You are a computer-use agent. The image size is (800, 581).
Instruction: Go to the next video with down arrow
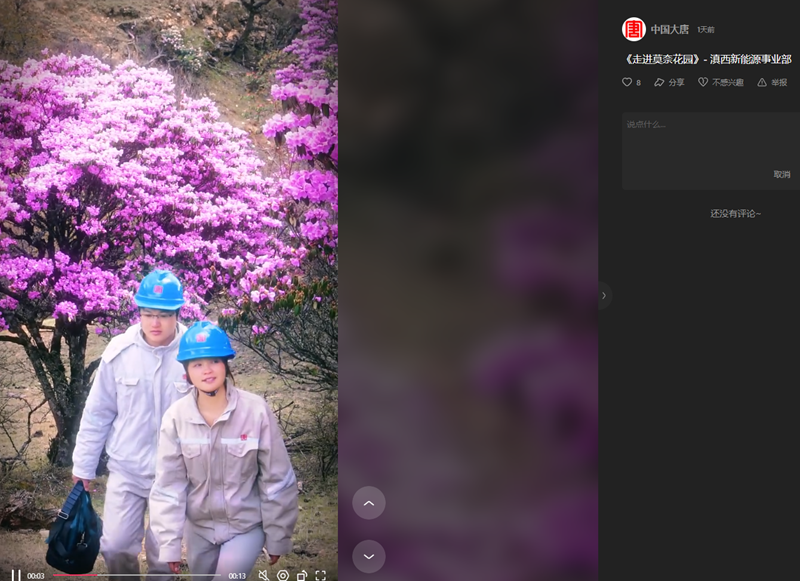tap(369, 556)
